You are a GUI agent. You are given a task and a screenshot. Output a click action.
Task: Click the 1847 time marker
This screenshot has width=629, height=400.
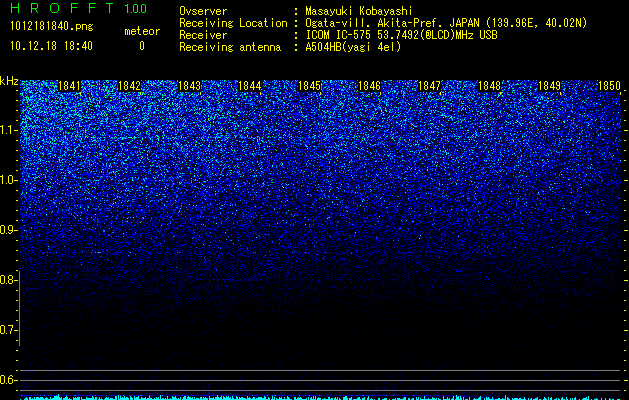[x=429, y=86]
